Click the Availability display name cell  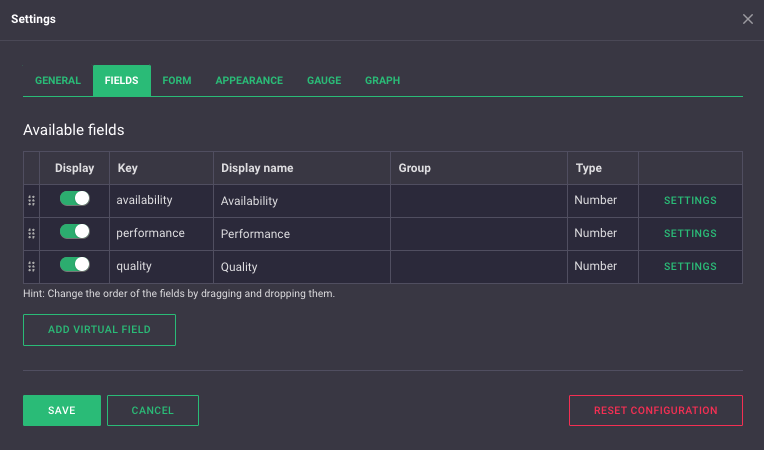(301, 201)
